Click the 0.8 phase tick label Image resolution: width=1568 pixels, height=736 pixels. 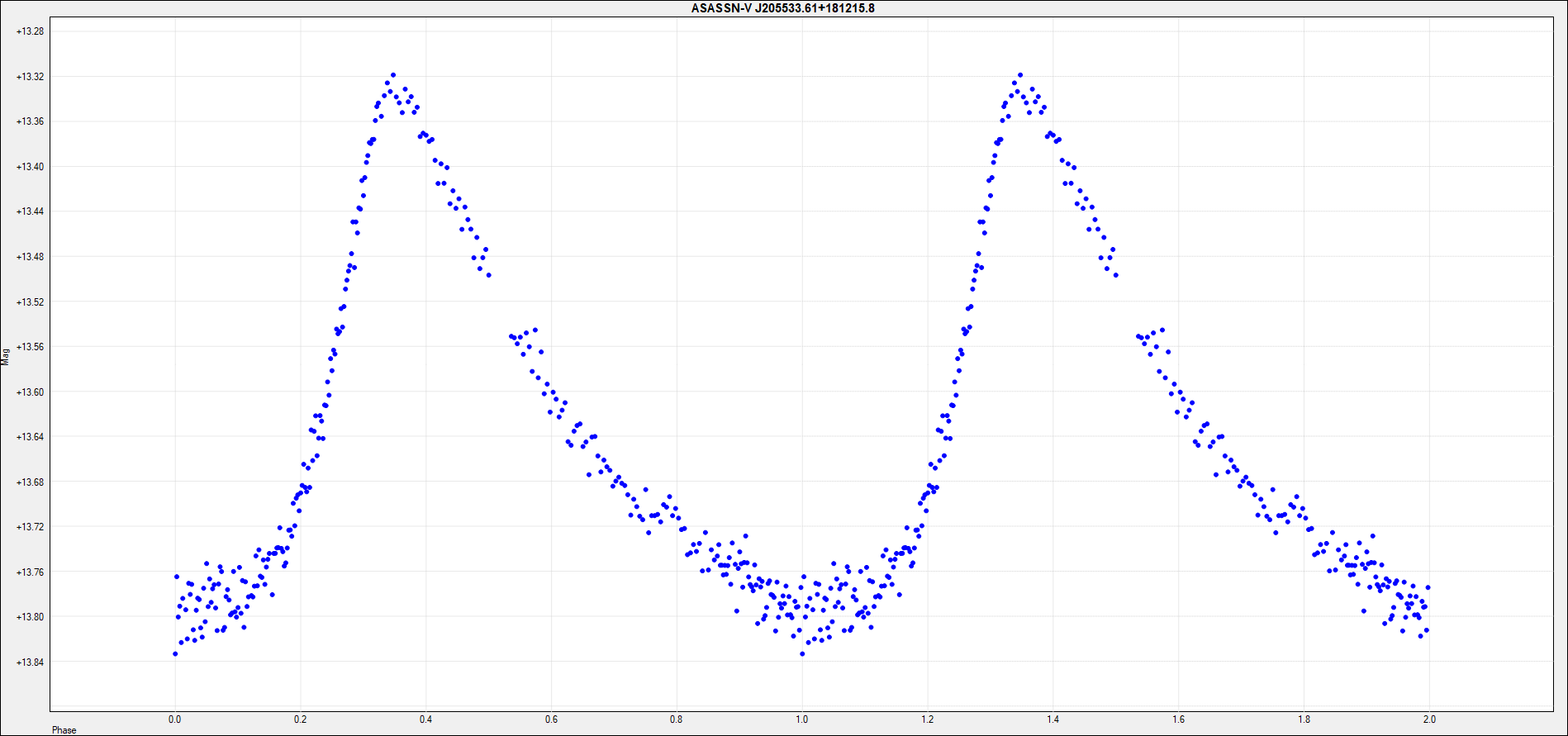coord(677,719)
